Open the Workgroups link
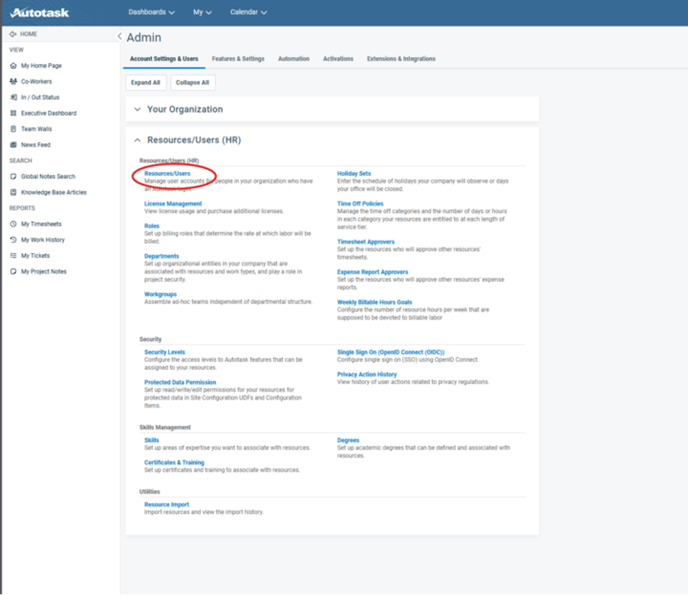 (x=160, y=294)
